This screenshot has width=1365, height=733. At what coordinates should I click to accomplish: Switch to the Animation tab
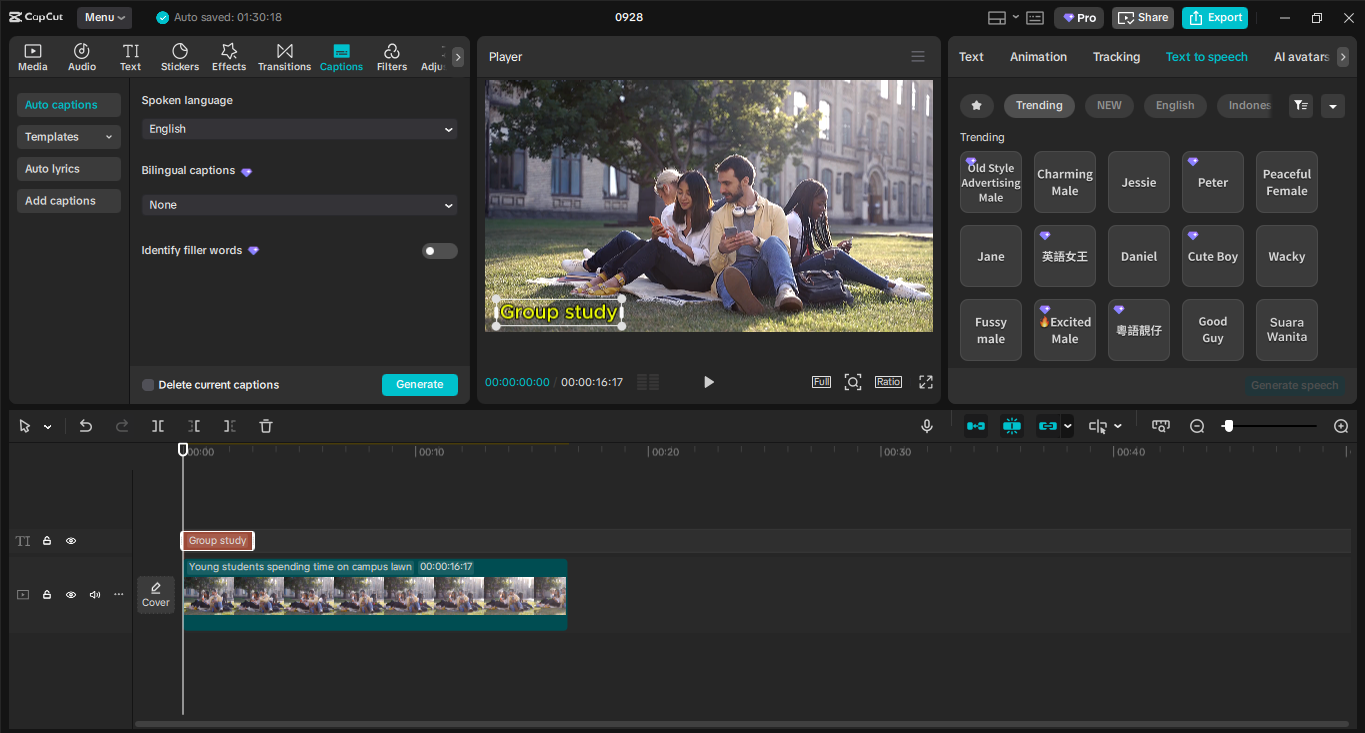pyautogui.click(x=1038, y=57)
